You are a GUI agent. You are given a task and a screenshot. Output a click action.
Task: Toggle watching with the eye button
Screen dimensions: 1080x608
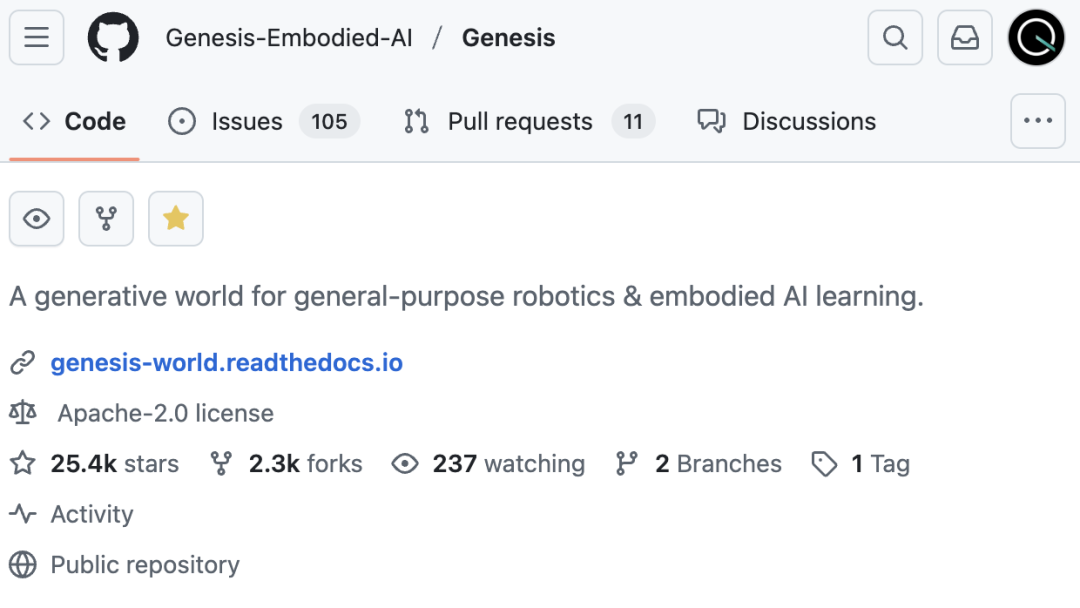point(37,218)
